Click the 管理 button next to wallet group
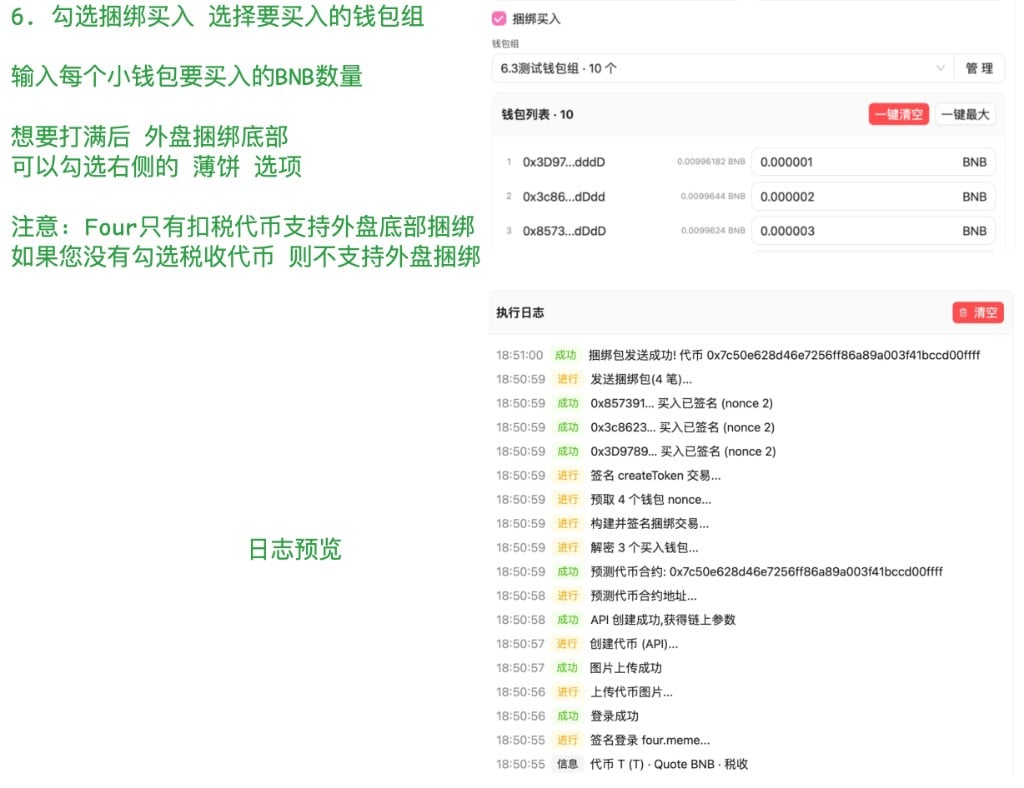The height and width of the screenshot is (788, 1024). (979, 69)
